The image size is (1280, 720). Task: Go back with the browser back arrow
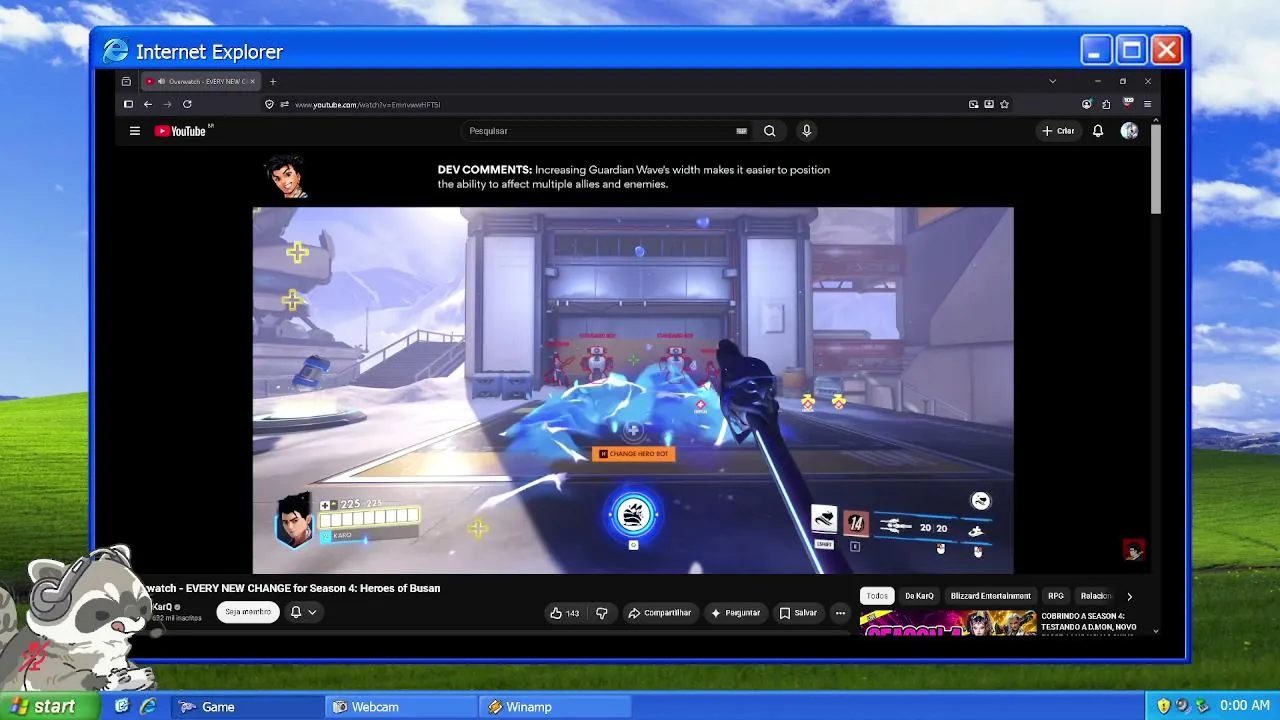(148, 104)
